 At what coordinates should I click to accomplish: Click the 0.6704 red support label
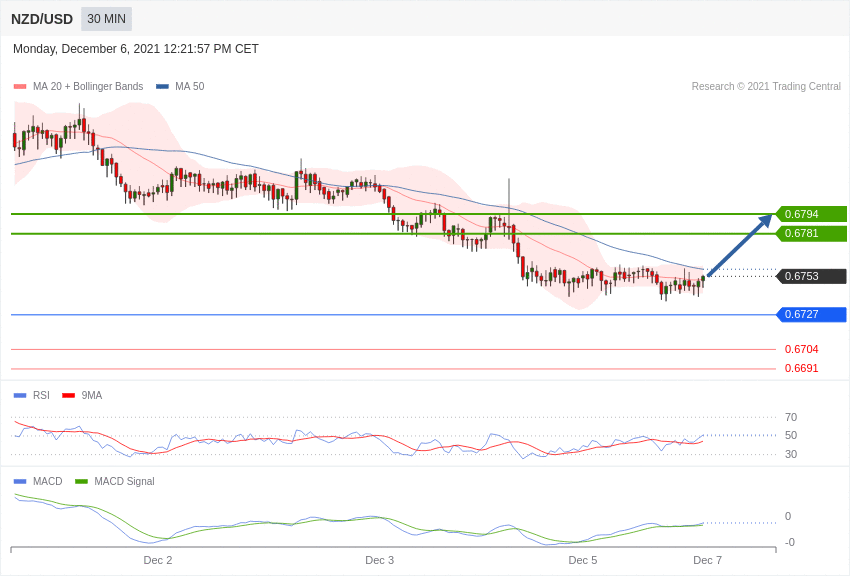coord(801,350)
